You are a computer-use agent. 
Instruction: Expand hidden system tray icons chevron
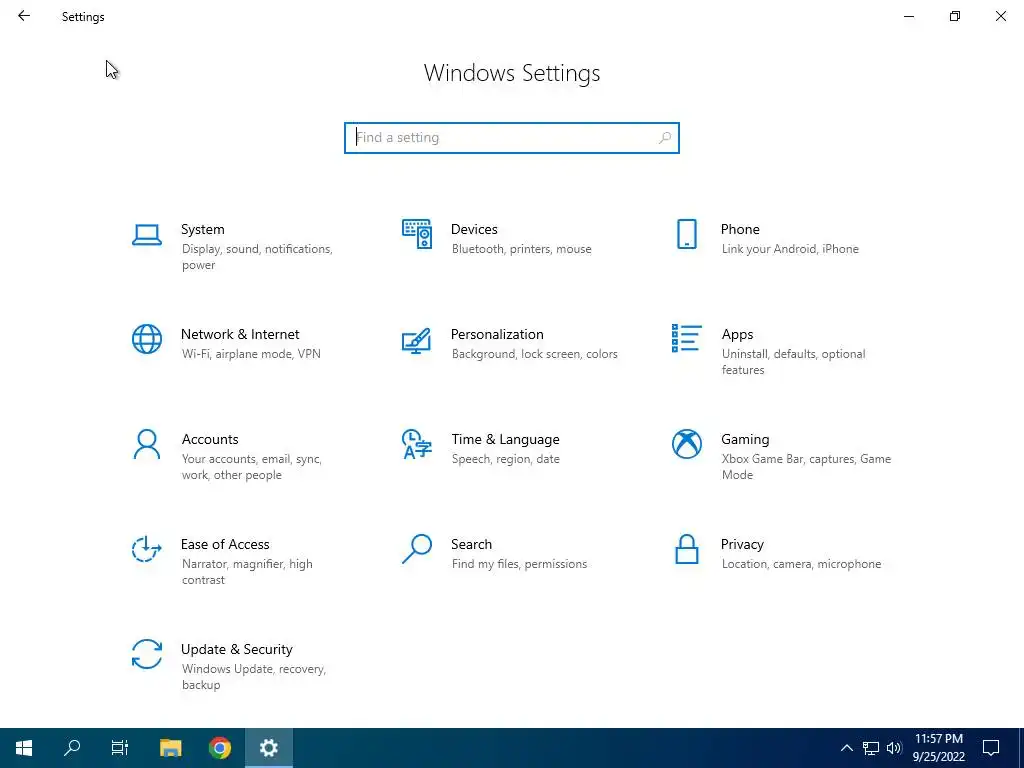click(x=846, y=748)
